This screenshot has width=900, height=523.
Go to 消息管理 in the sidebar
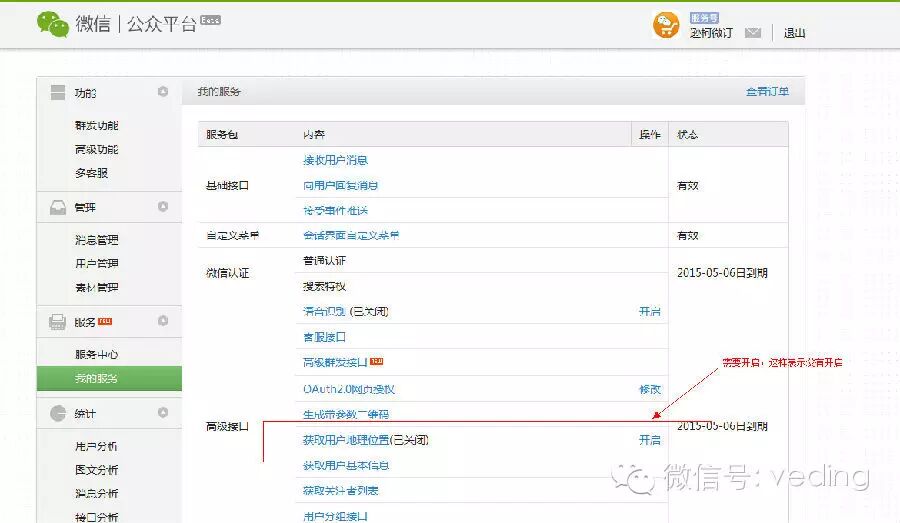tap(96, 239)
